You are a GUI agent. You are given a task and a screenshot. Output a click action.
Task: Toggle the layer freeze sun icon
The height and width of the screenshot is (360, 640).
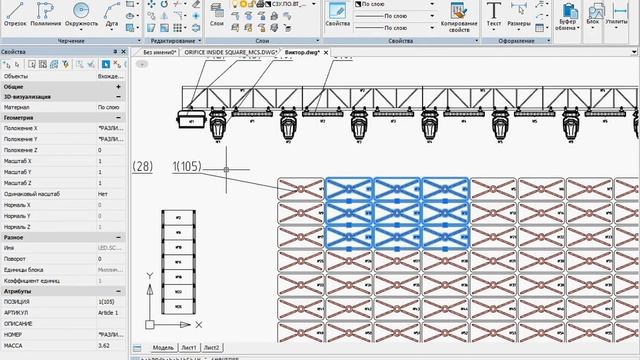coord(243,4)
